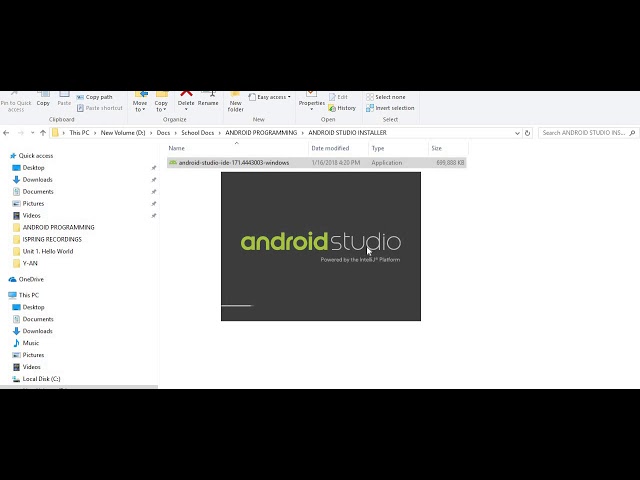
Task: Open pinned Documents under Quick access
Action: [38, 191]
